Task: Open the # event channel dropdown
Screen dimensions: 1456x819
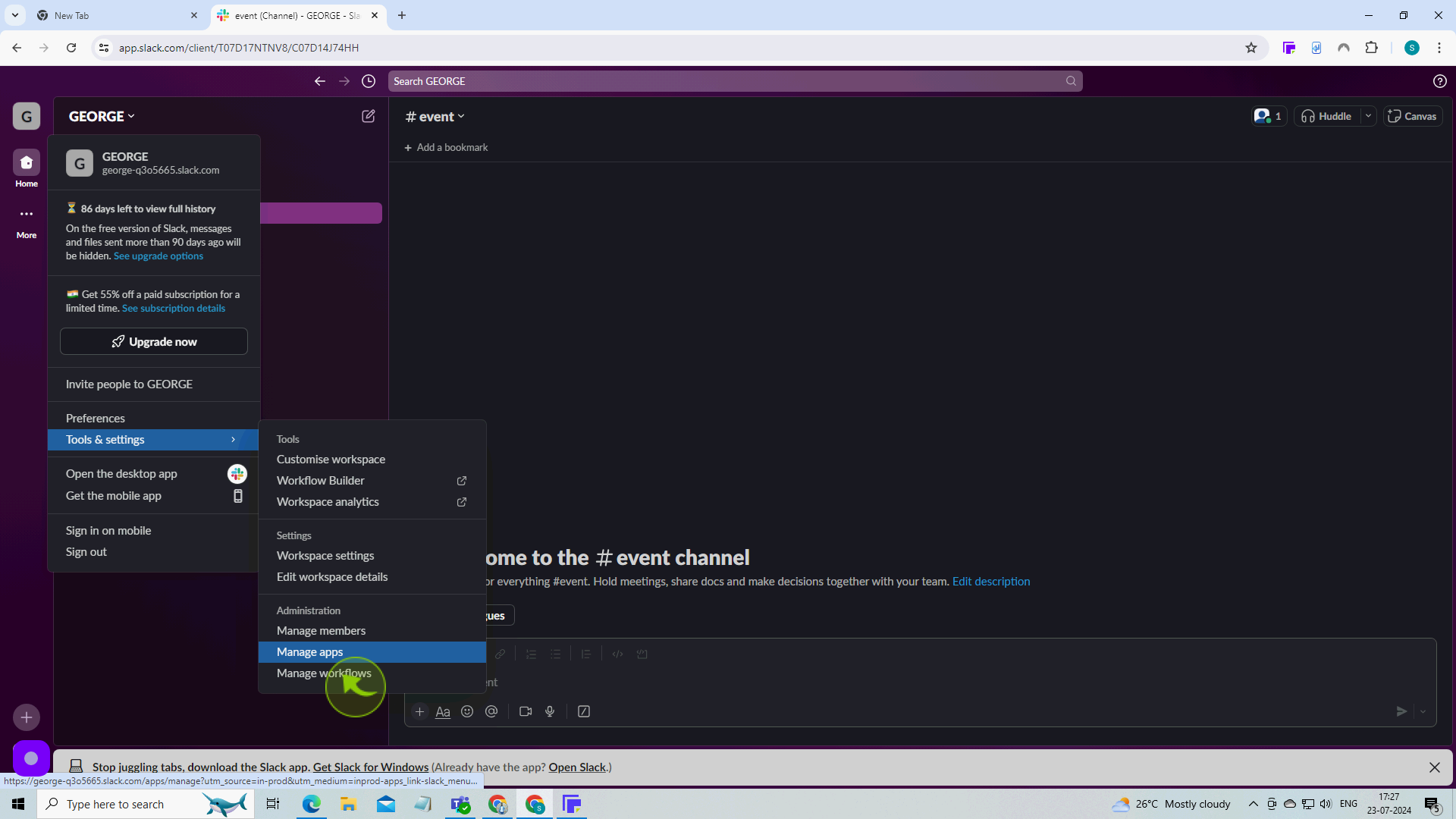Action: coord(435,117)
